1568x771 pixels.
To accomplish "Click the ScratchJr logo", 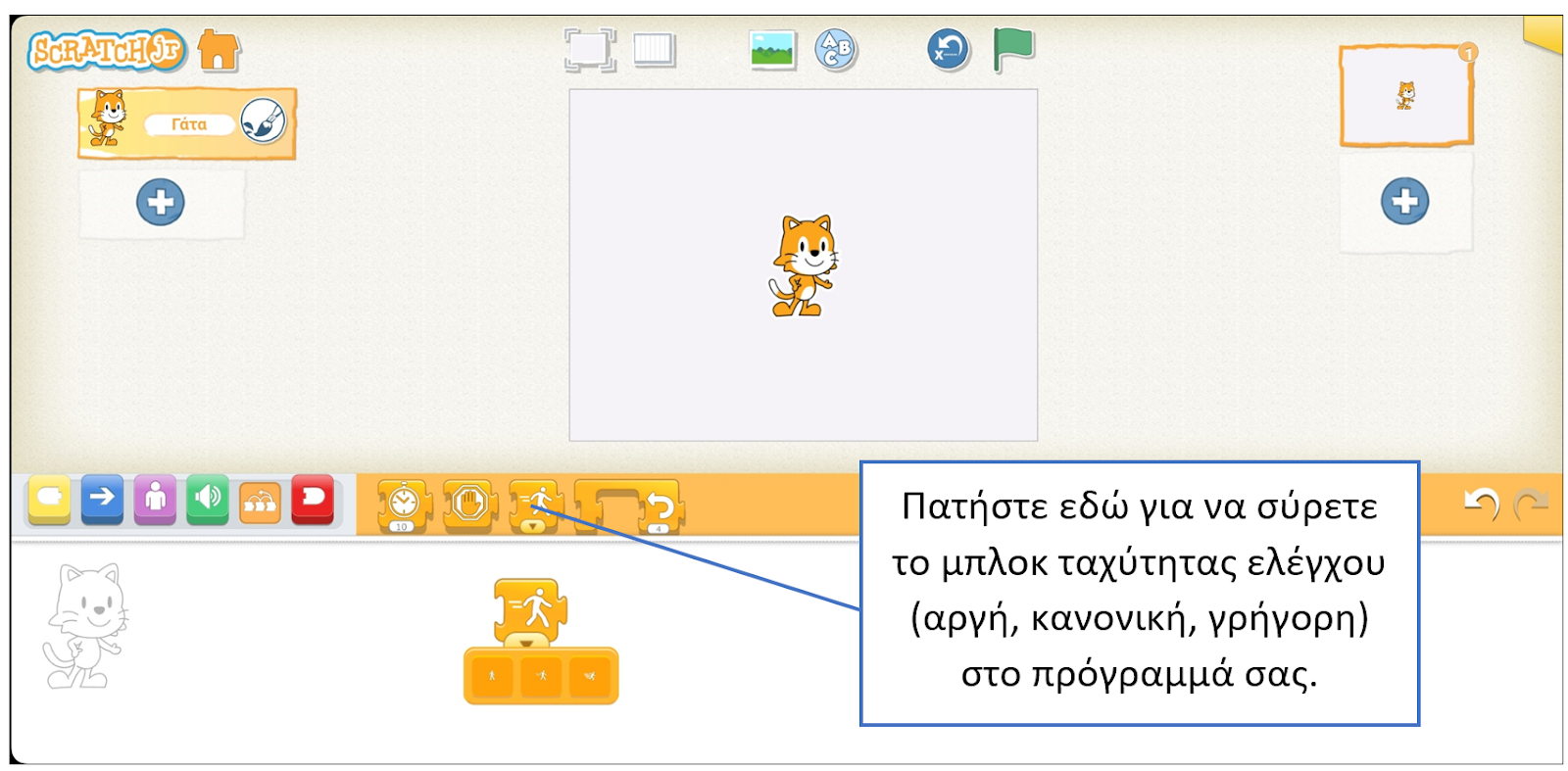I will pyautogui.click(x=107, y=50).
